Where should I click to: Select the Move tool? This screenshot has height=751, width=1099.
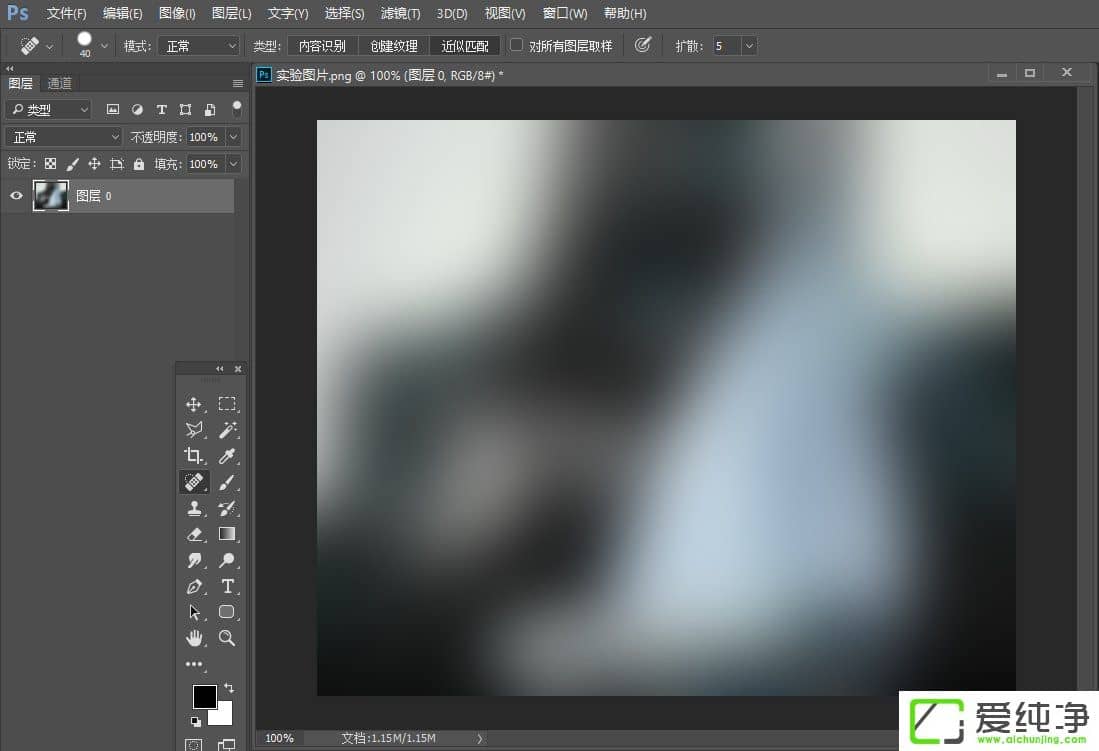(195, 404)
